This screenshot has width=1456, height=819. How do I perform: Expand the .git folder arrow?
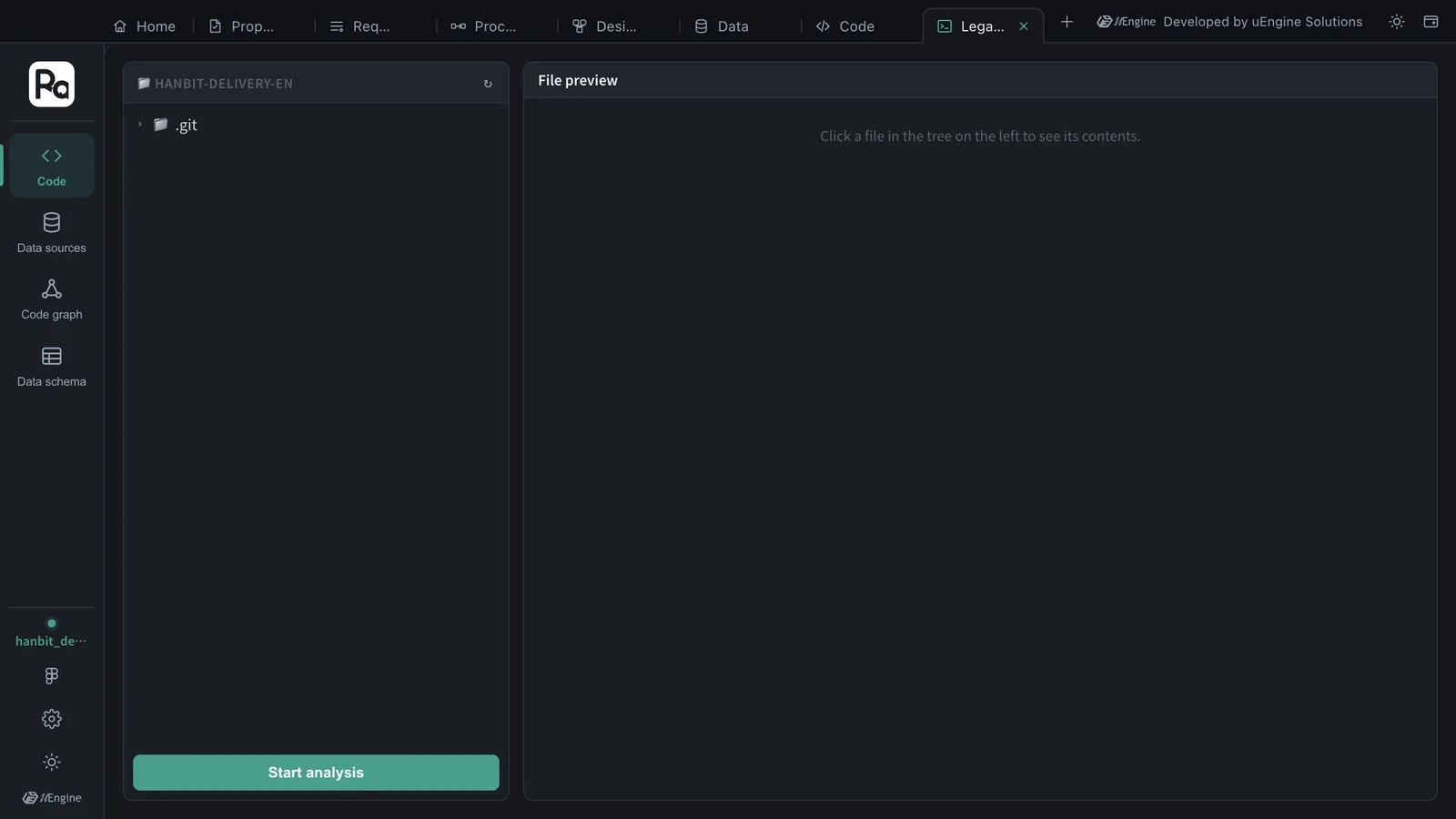click(x=140, y=125)
